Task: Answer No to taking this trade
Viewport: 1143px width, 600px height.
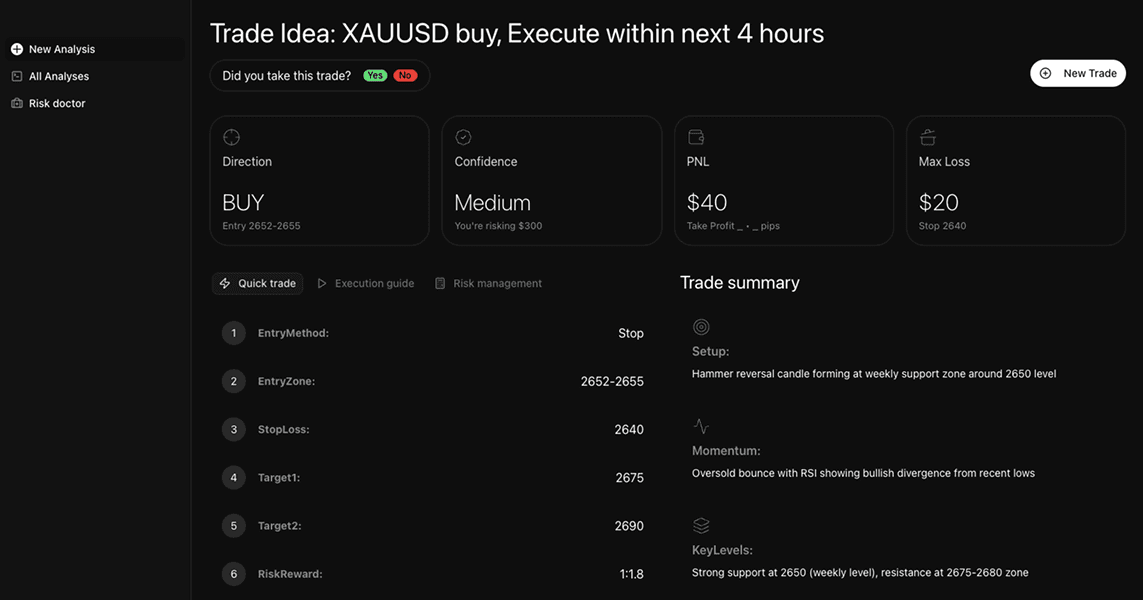Action: coord(405,76)
